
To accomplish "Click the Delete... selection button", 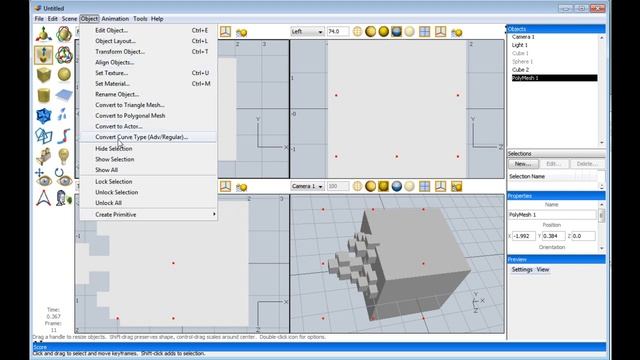I will click(586, 164).
